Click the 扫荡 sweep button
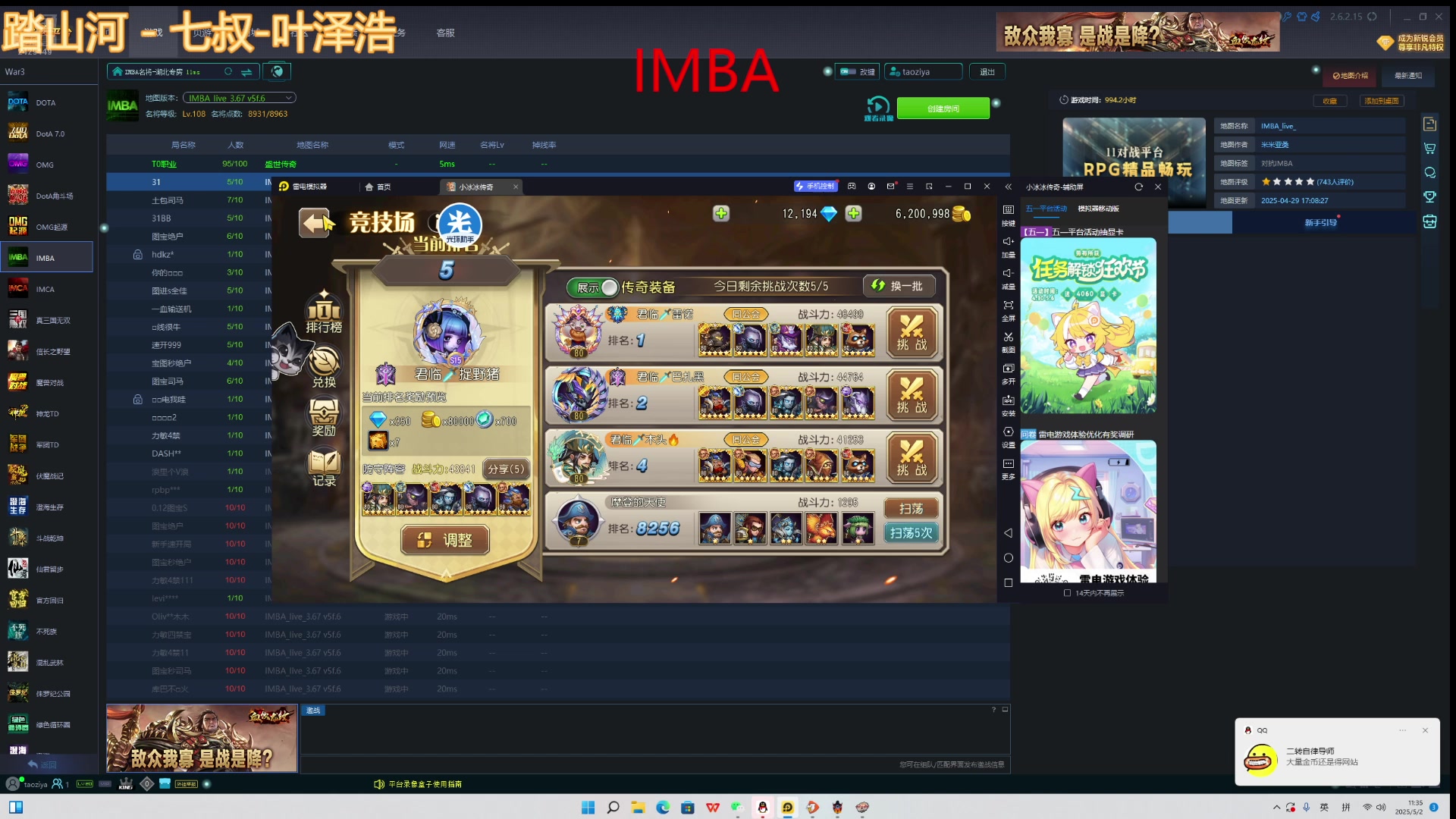The height and width of the screenshot is (819, 1456). [x=911, y=508]
